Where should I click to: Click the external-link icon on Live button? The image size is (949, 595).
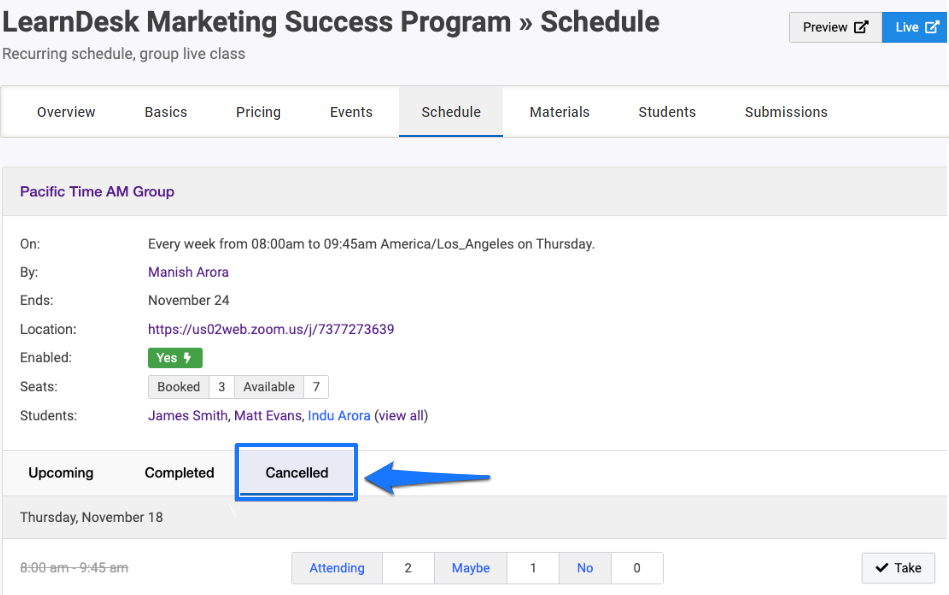click(x=933, y=27)
